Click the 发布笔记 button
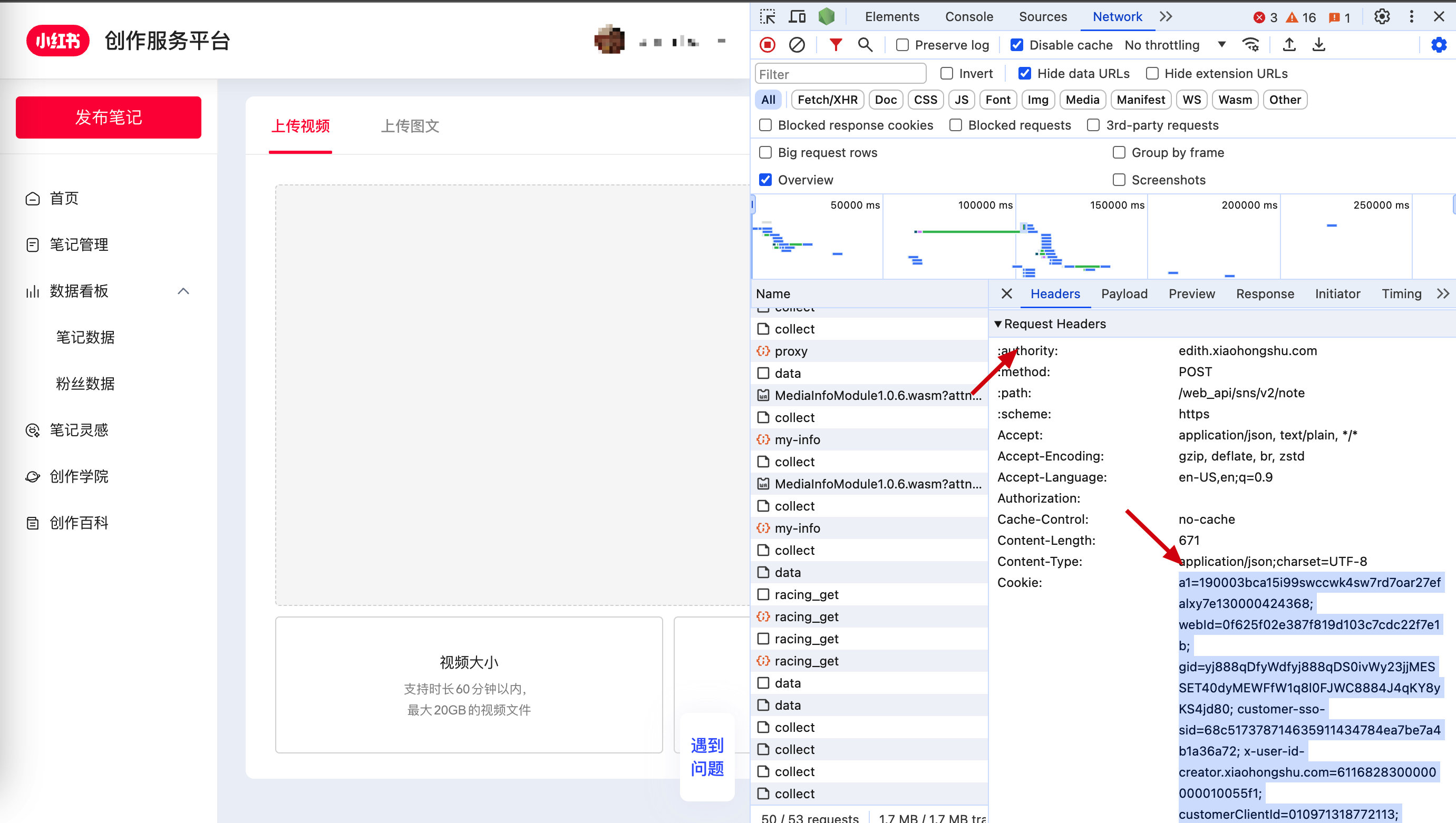The height and width of the screenshot is (823, 1456). (x=108, y=117)
